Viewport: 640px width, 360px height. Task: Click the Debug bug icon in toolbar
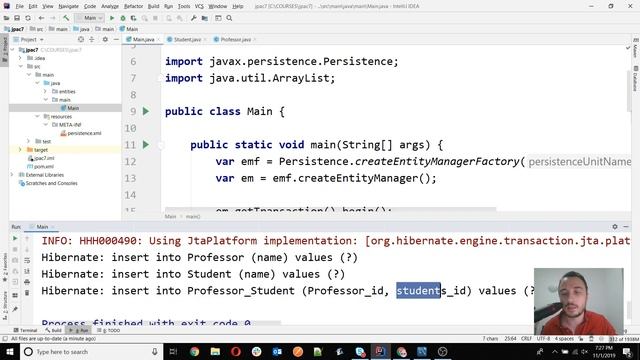[123, 18]
